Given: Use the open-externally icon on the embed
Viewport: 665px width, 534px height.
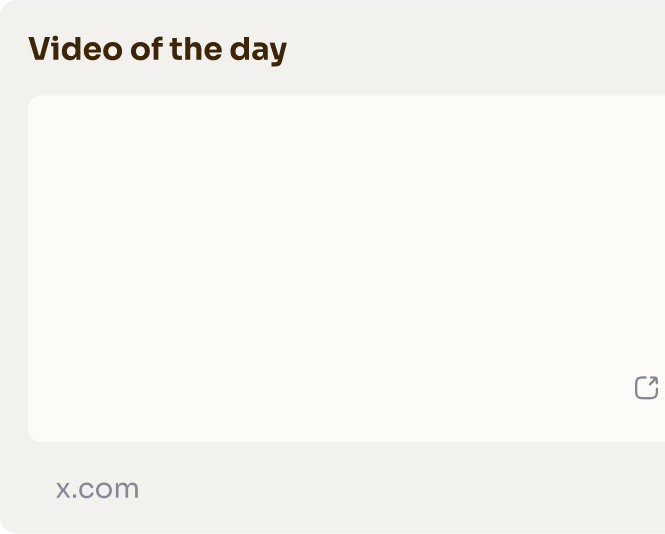Looking at the screenshot, I should [x=647, y=387].
